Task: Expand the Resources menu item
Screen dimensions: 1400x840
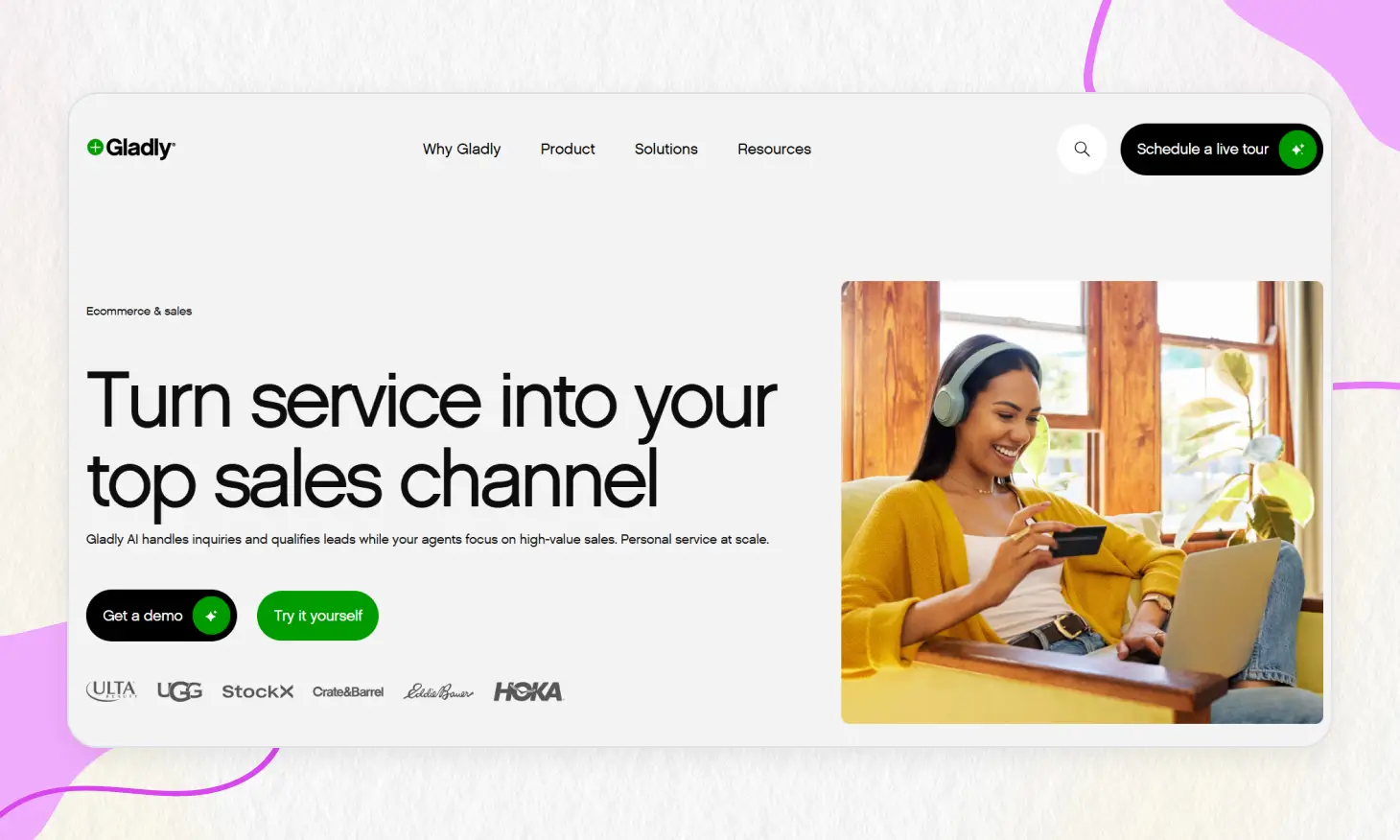Action: [774, 149]
